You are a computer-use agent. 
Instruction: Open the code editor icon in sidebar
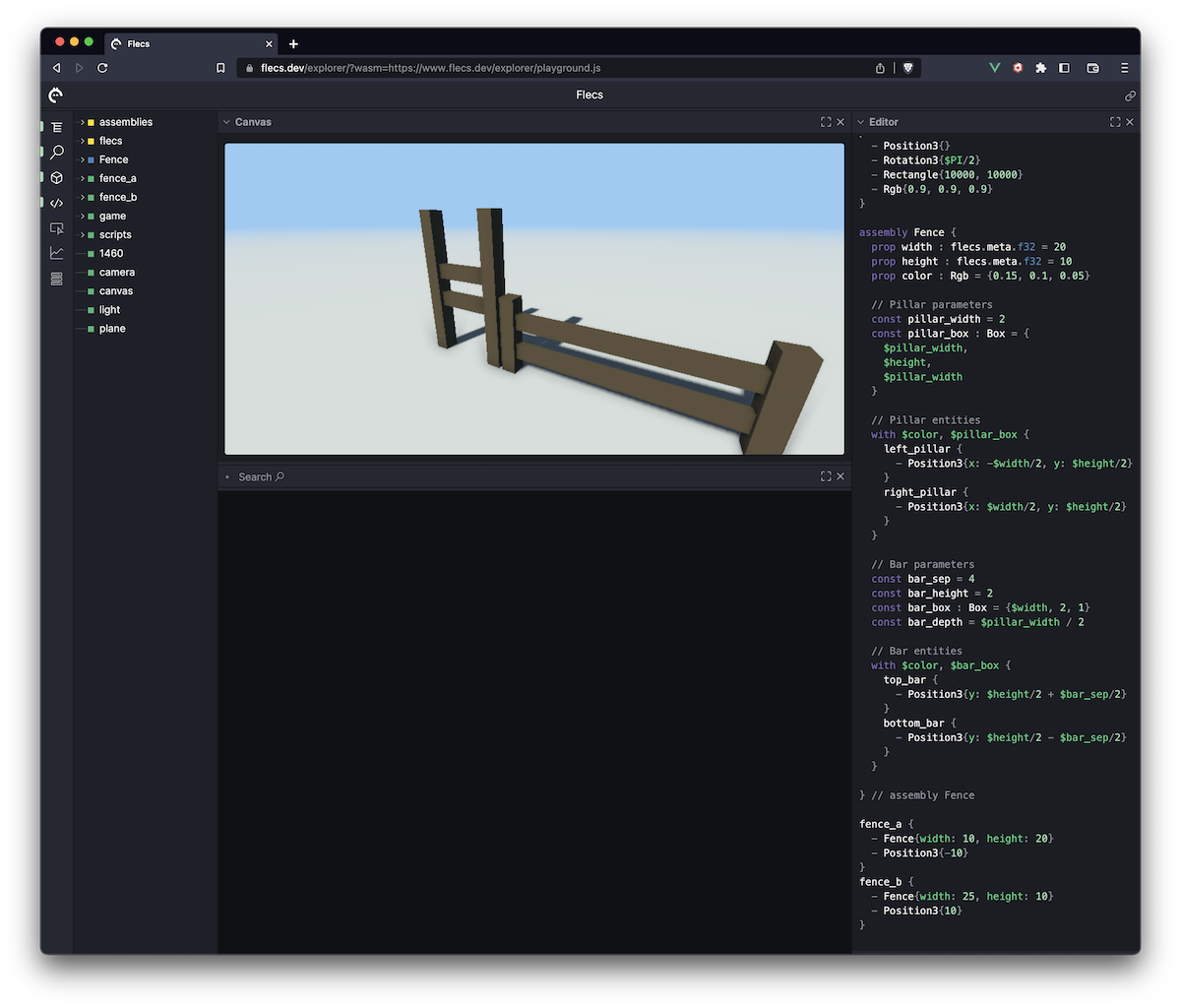(x=56, y=203)
